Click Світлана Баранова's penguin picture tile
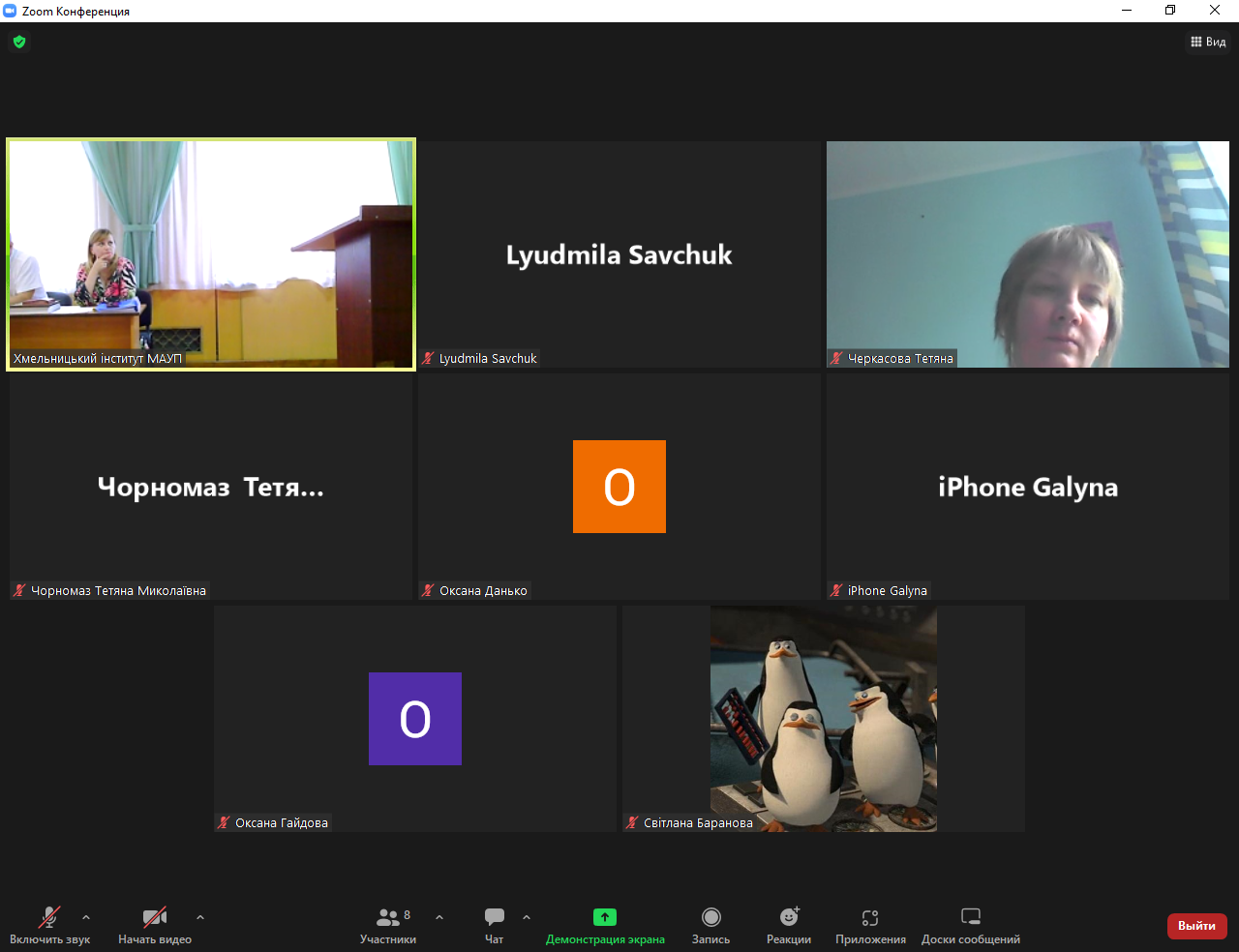Screen dimensions: 1239x952 (823, 718)
